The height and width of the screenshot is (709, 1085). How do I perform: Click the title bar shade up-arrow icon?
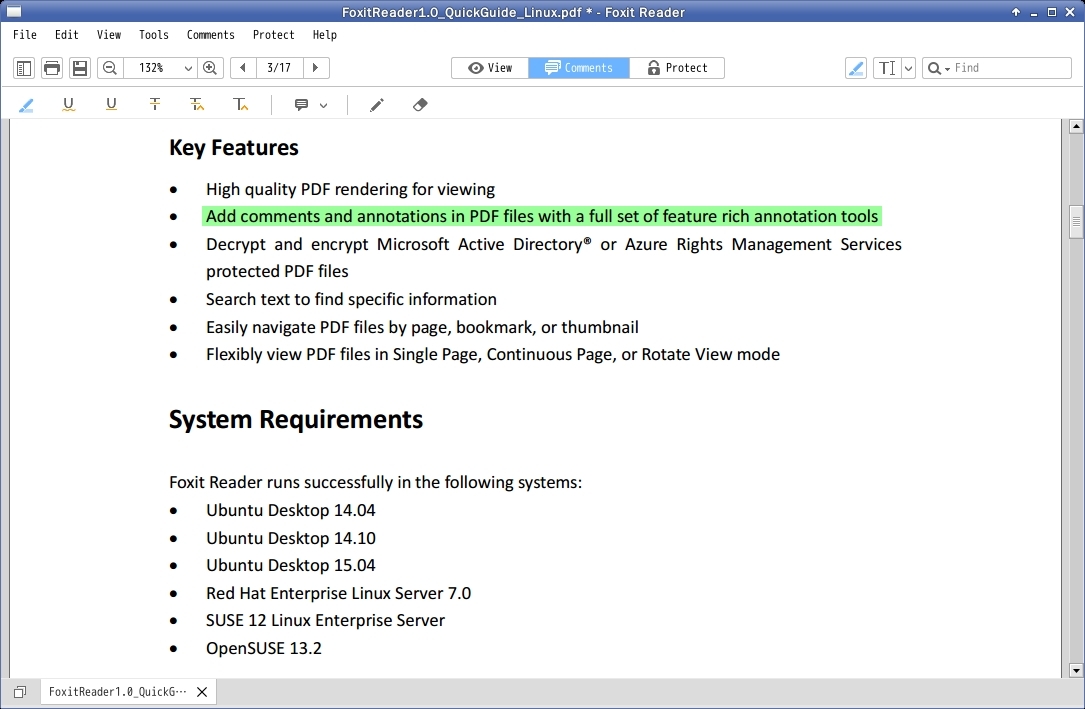[1016, 12]
